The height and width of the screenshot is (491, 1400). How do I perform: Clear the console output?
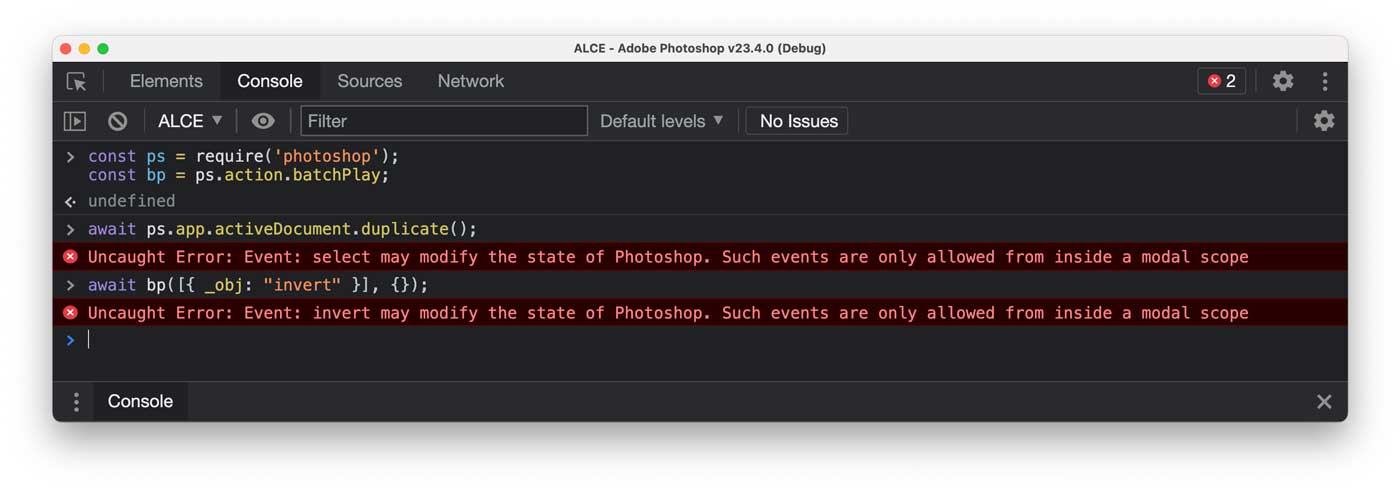click(118, 121)
